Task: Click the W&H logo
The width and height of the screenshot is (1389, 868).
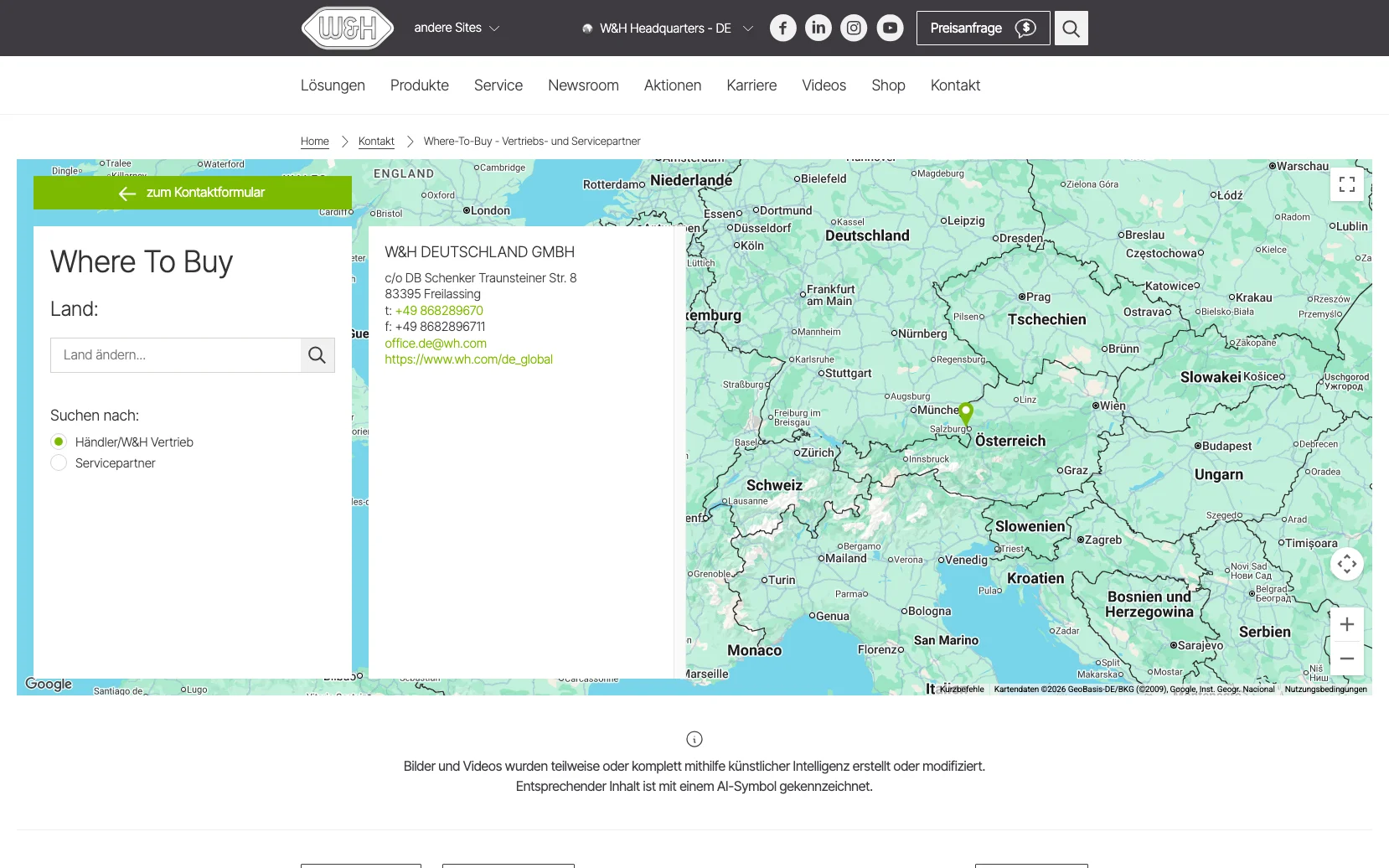Action: coord(348,28)
